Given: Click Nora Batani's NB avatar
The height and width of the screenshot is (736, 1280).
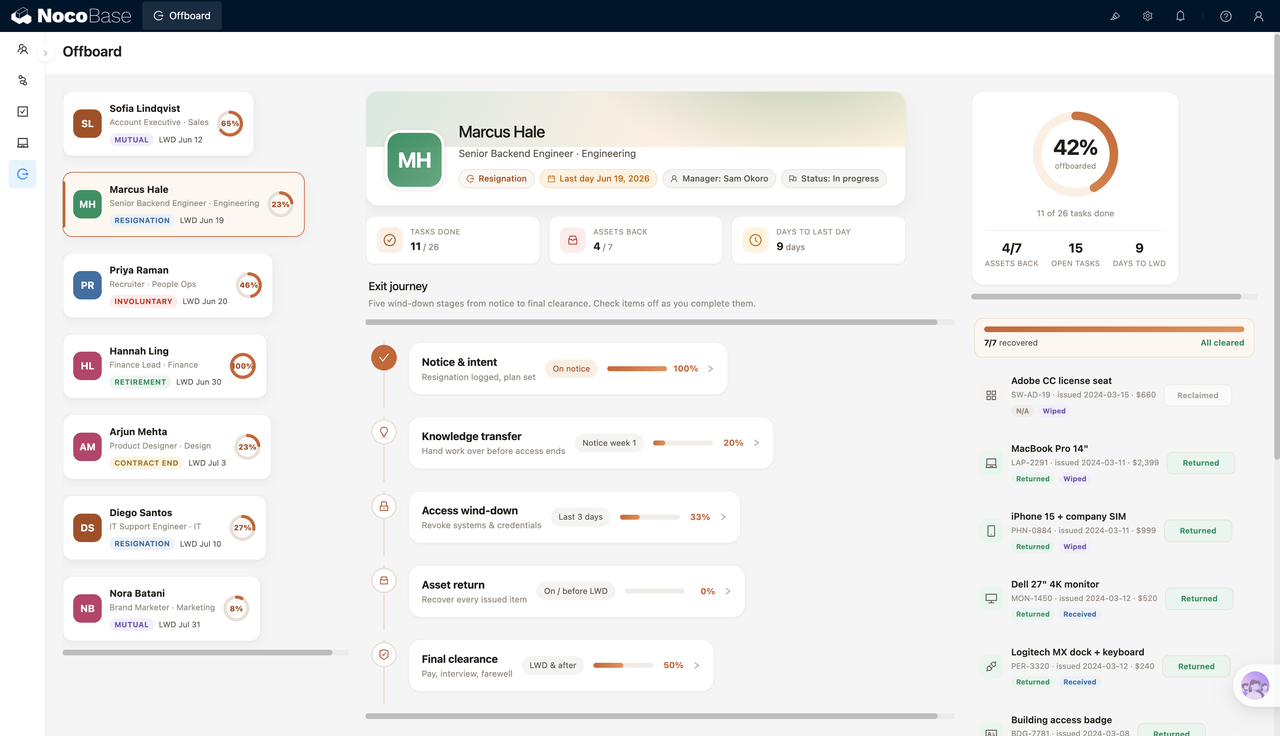Looking at the screenshot, I should tap(87, 609).
